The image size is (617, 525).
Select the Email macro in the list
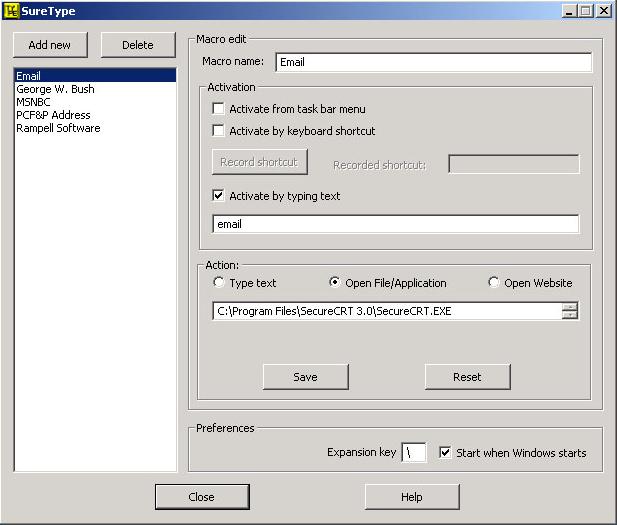click(95, 76)
